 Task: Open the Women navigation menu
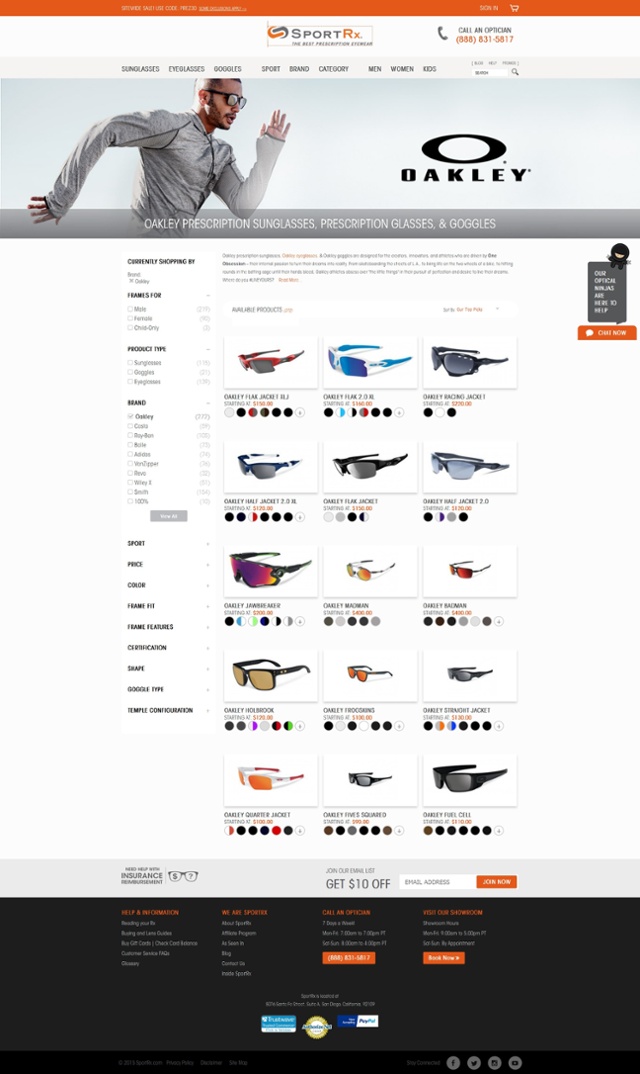pyautogui.click(x=402, y=69)
